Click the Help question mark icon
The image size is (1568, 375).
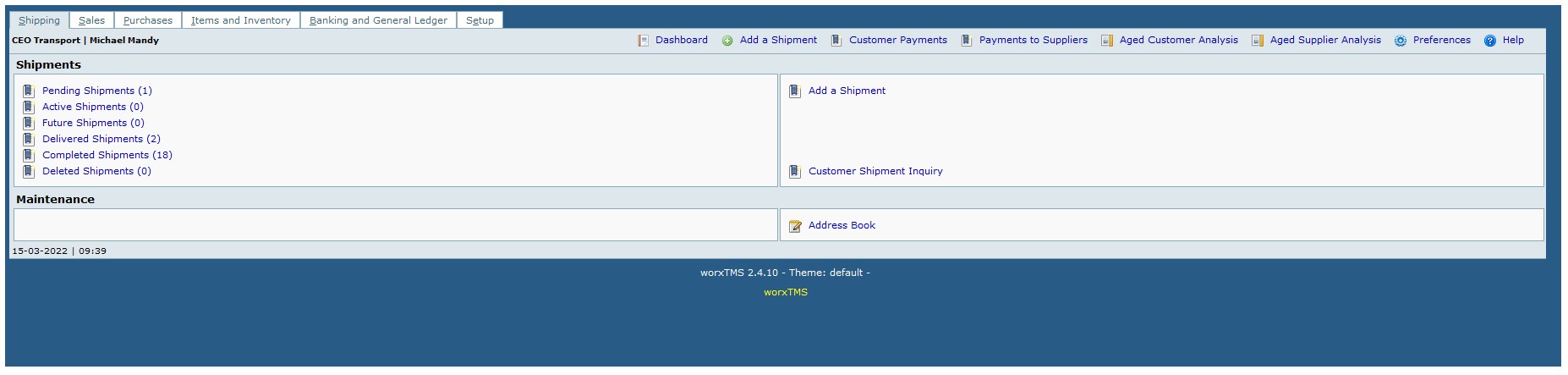click(1490, 41)
